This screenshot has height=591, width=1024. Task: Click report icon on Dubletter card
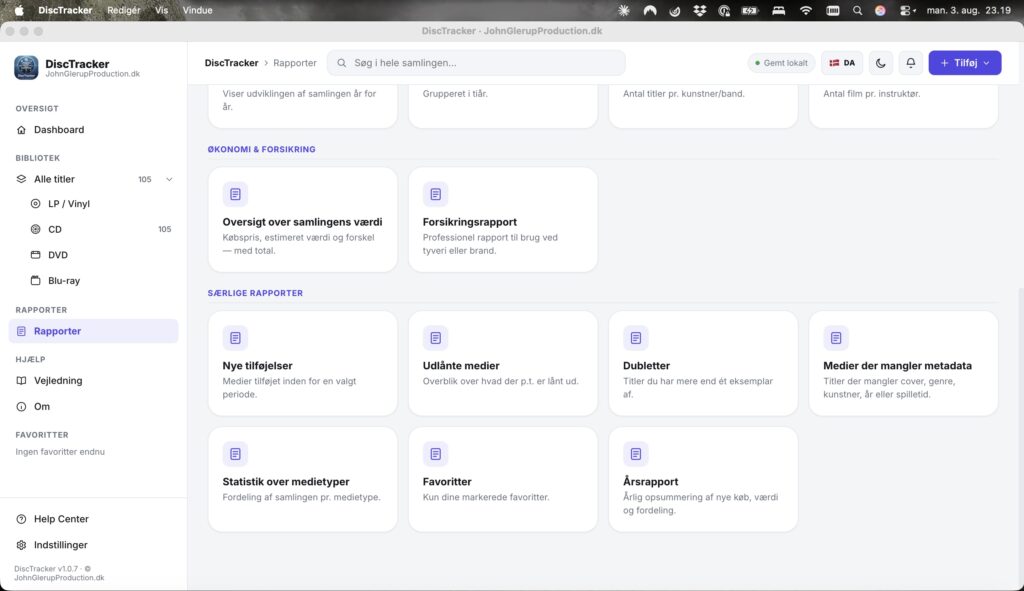point(635,338)
